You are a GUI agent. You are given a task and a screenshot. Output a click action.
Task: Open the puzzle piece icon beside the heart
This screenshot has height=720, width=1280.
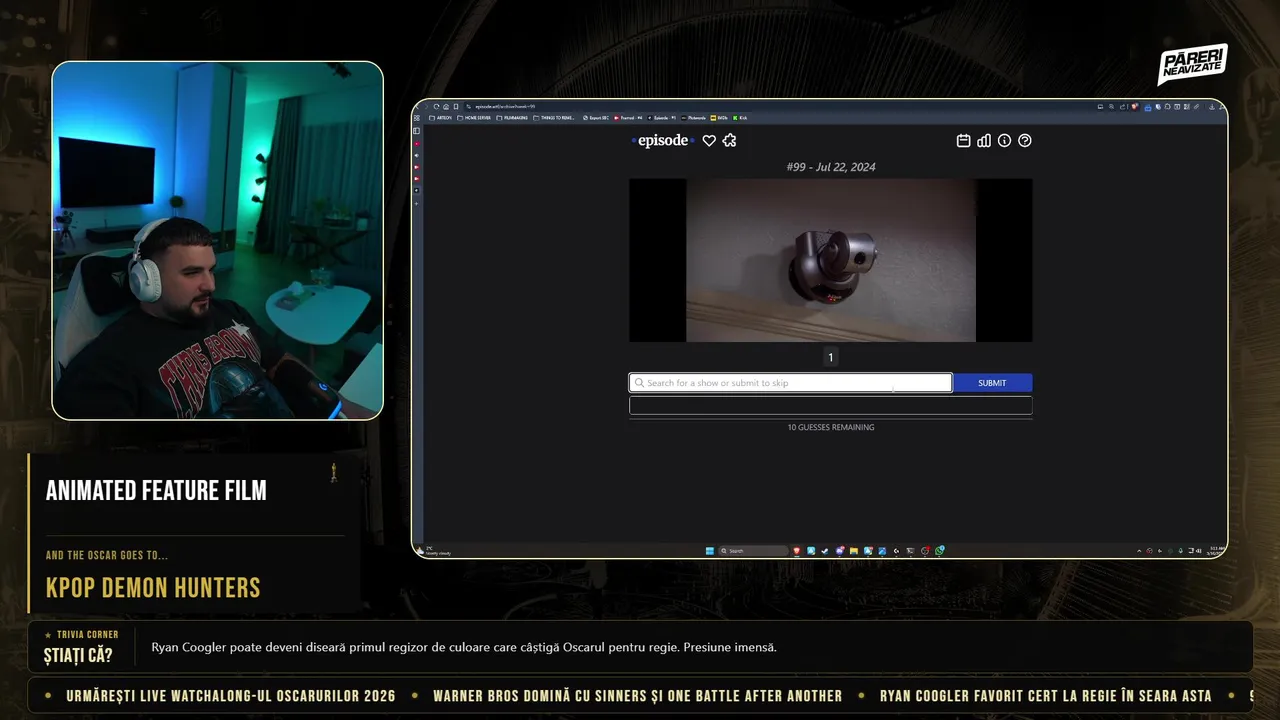(729, 141)
